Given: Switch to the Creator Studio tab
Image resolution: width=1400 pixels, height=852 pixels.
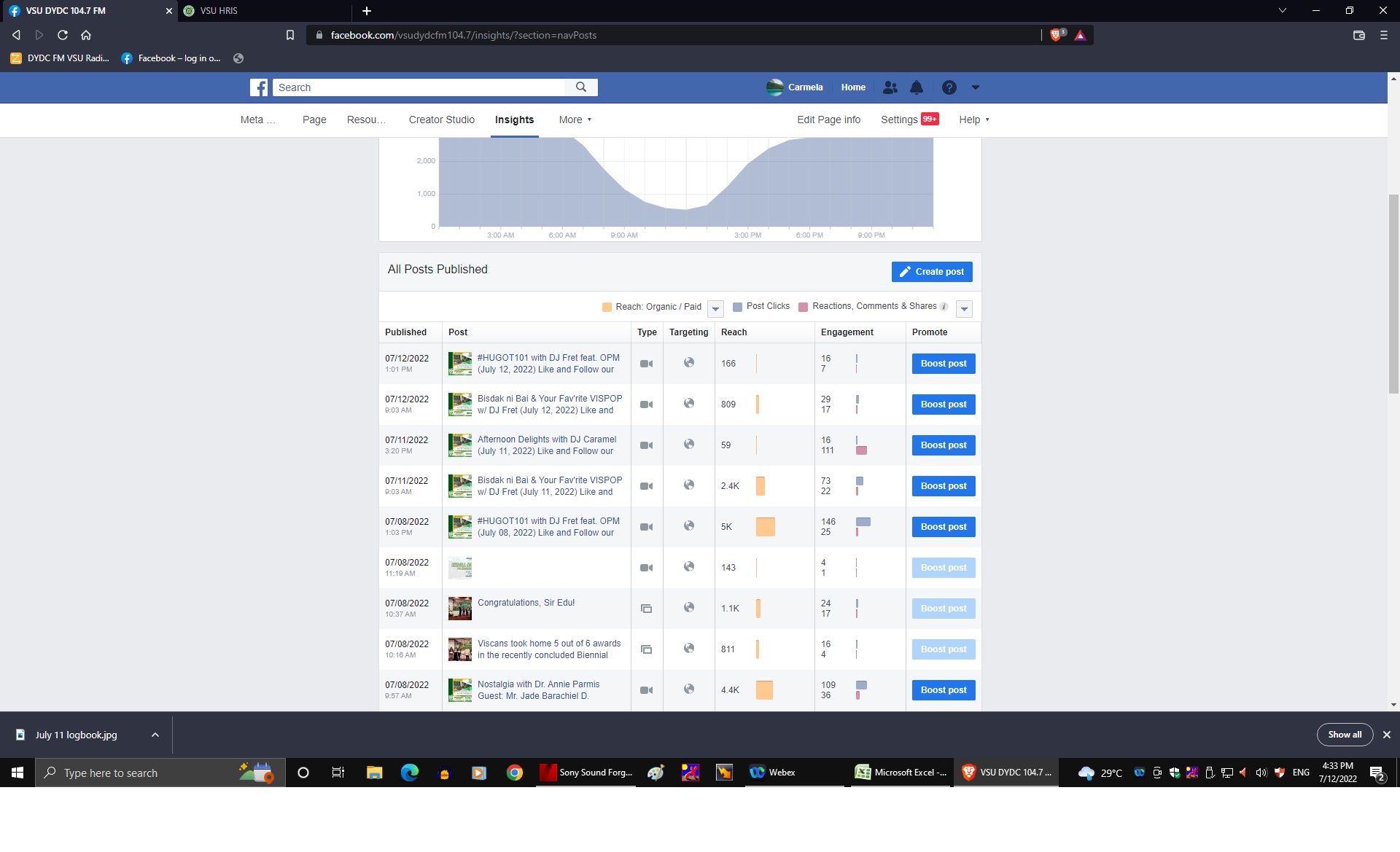Looking at the screenshot, I should click(441, 120).
